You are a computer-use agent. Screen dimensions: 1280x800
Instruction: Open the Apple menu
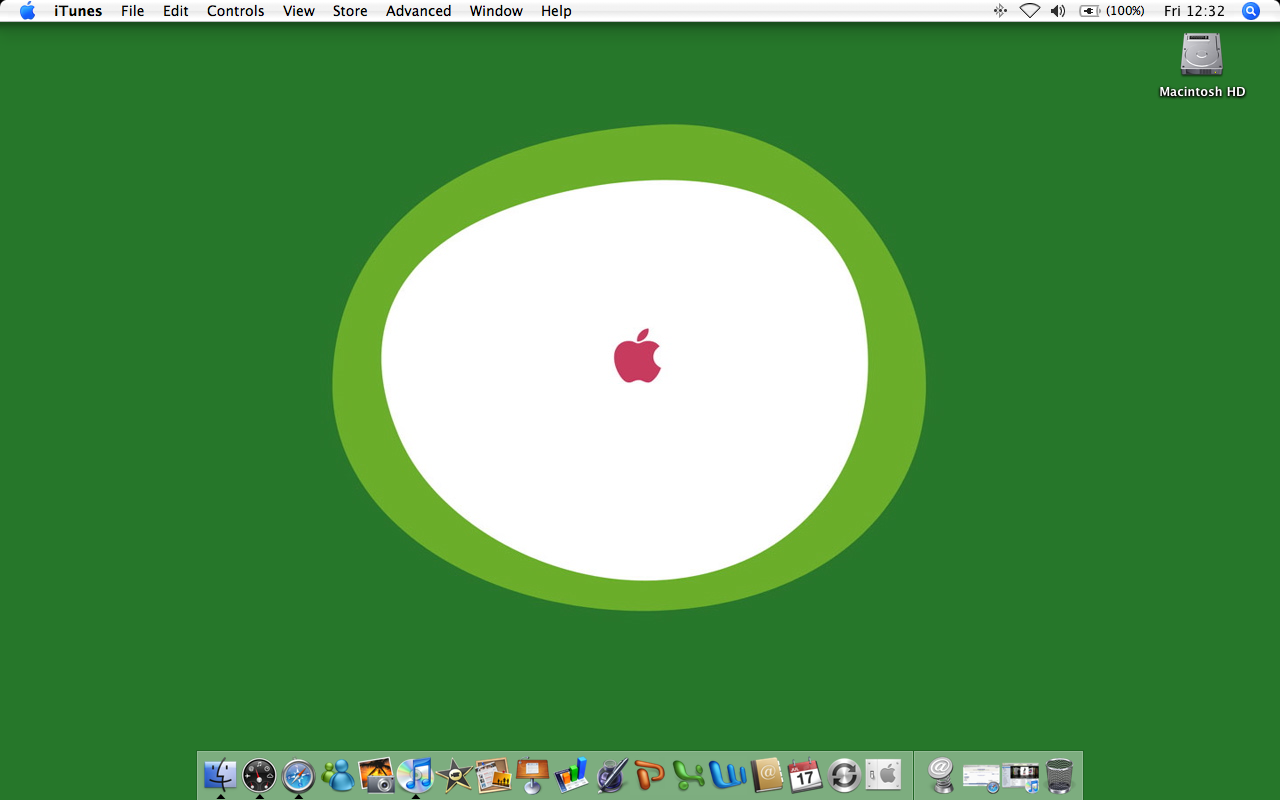point(27,11)
